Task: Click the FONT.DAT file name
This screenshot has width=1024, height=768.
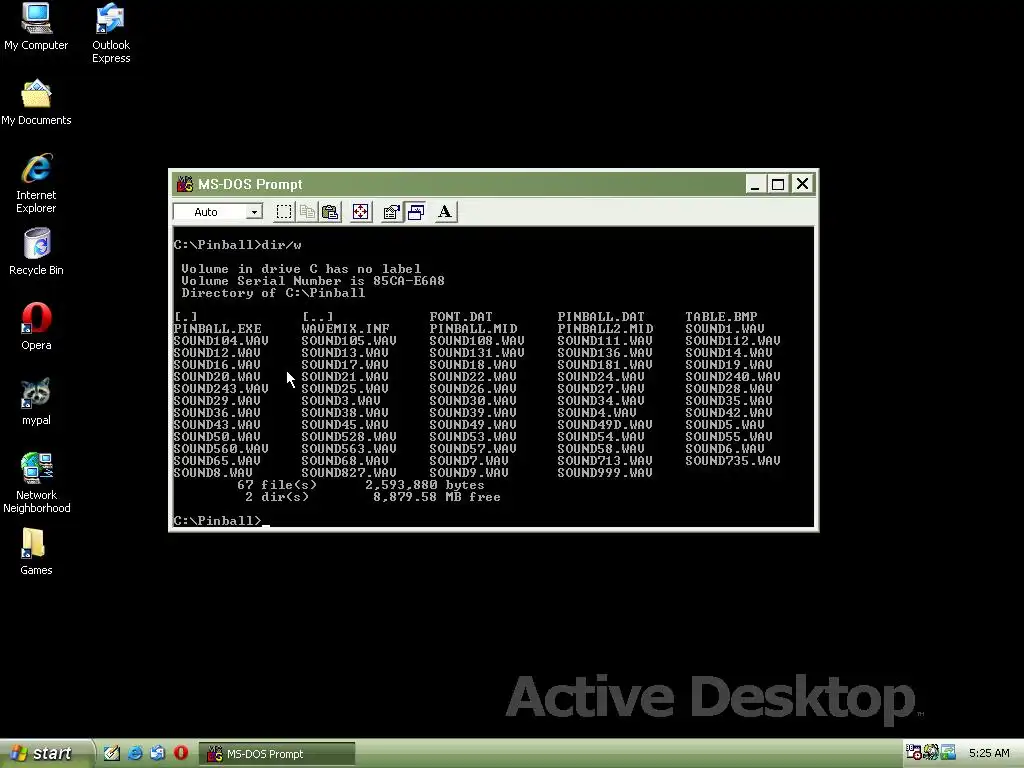Action: pos(461,317)
